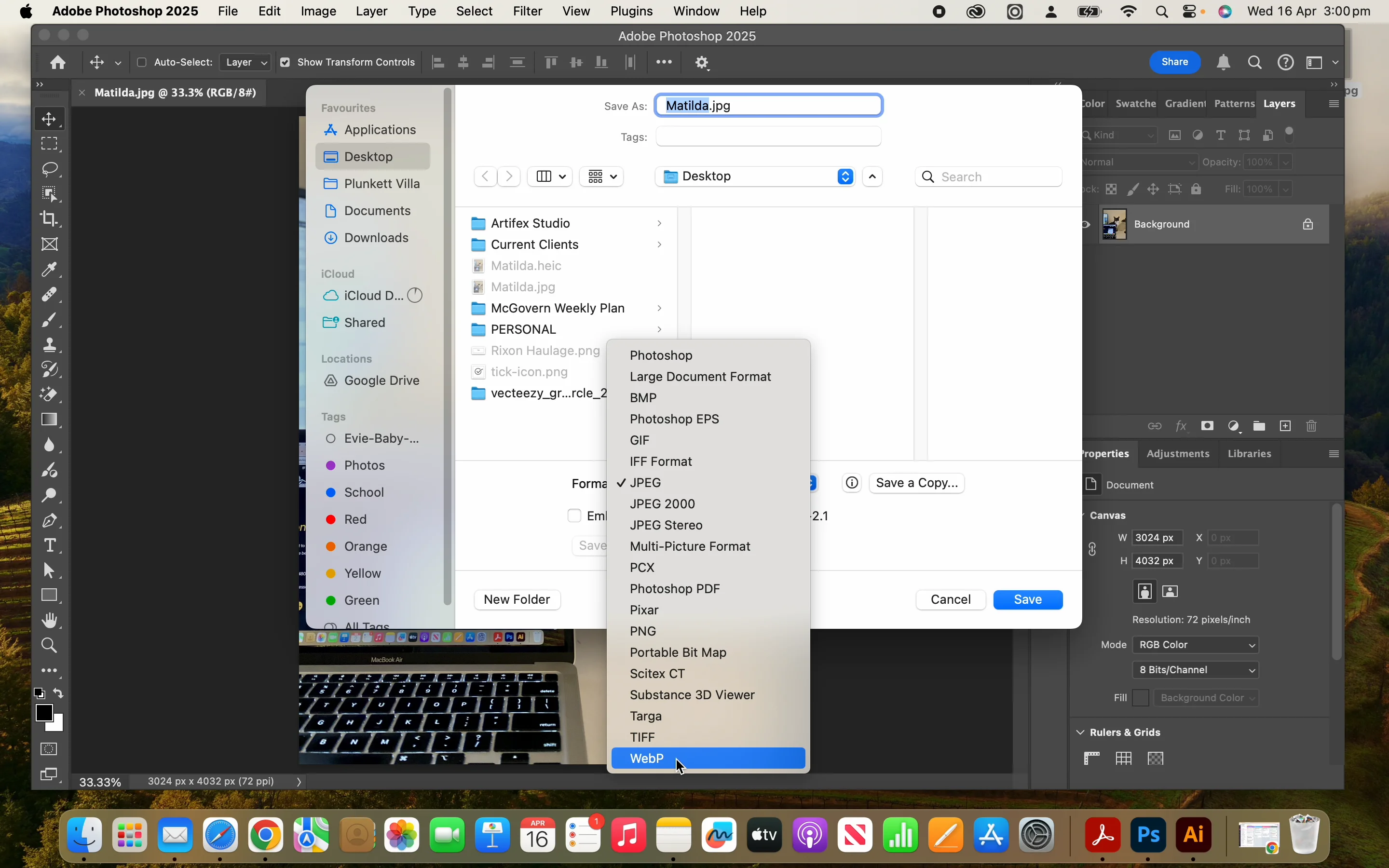
Task: Select the Eyedropper tool
Action: point(49,269)
